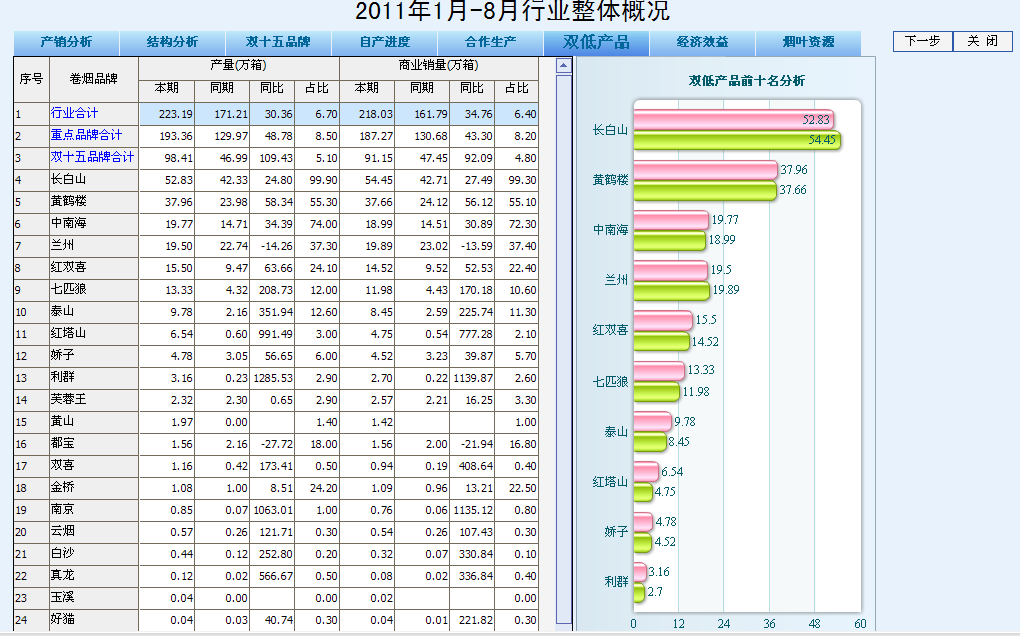Click the chart title 双低产品前十名分析
Screen dimensions: 1020x636
747,81
